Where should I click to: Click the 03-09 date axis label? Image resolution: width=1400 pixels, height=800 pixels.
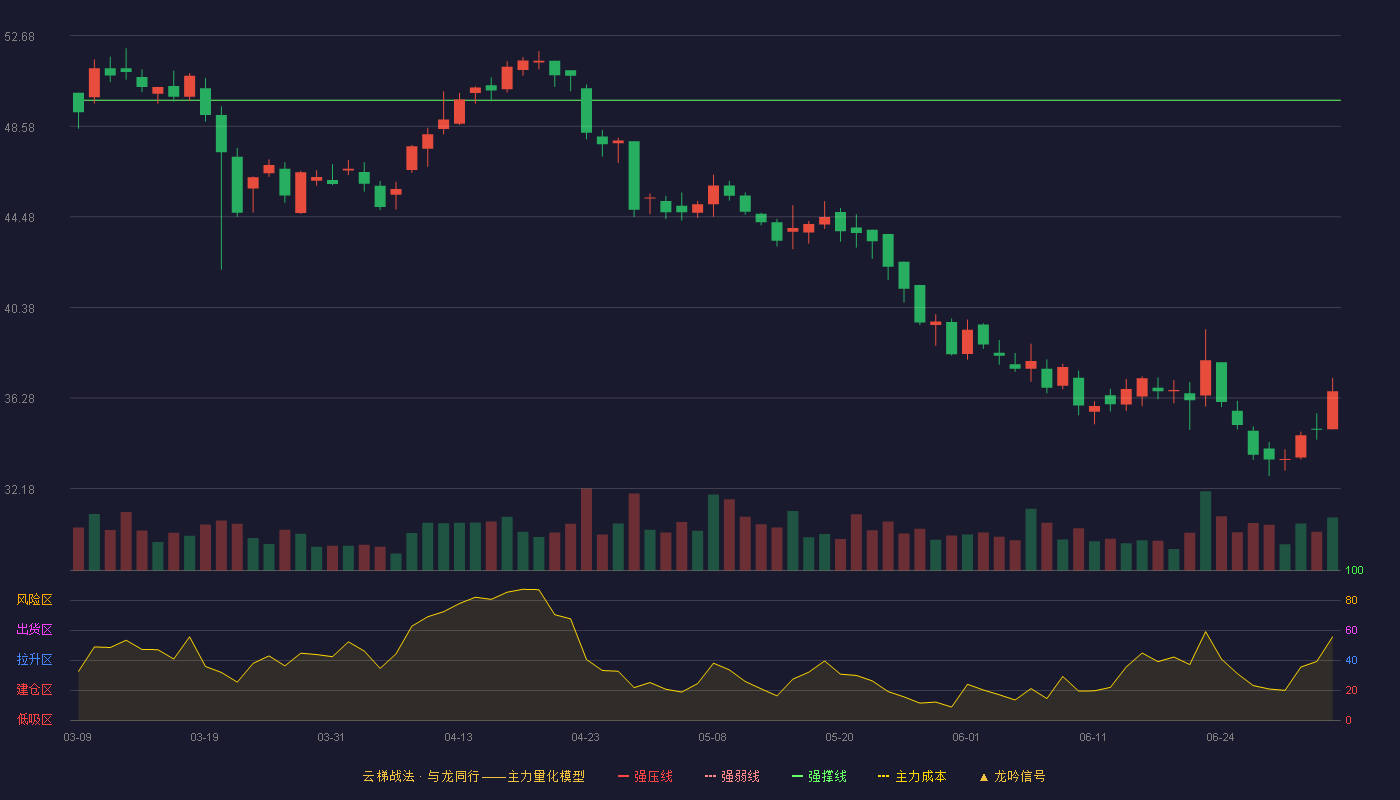[78, 737]
